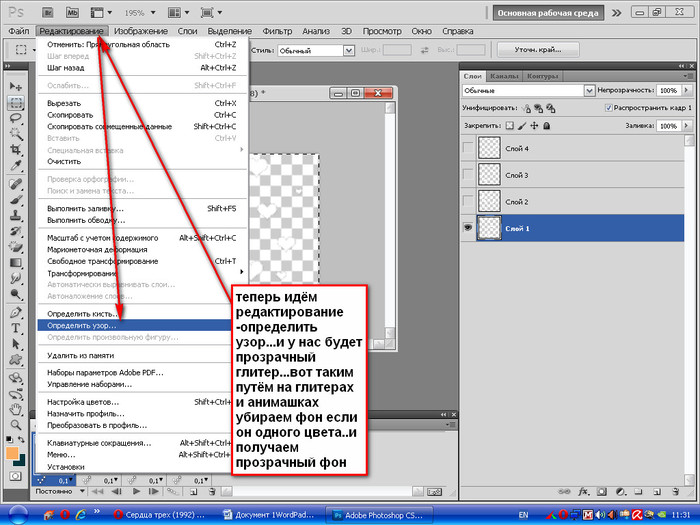Click the orange foreground color swatch
Image resolution: width=700 pixels, height=525 pixels.
(x=13, y=453)
